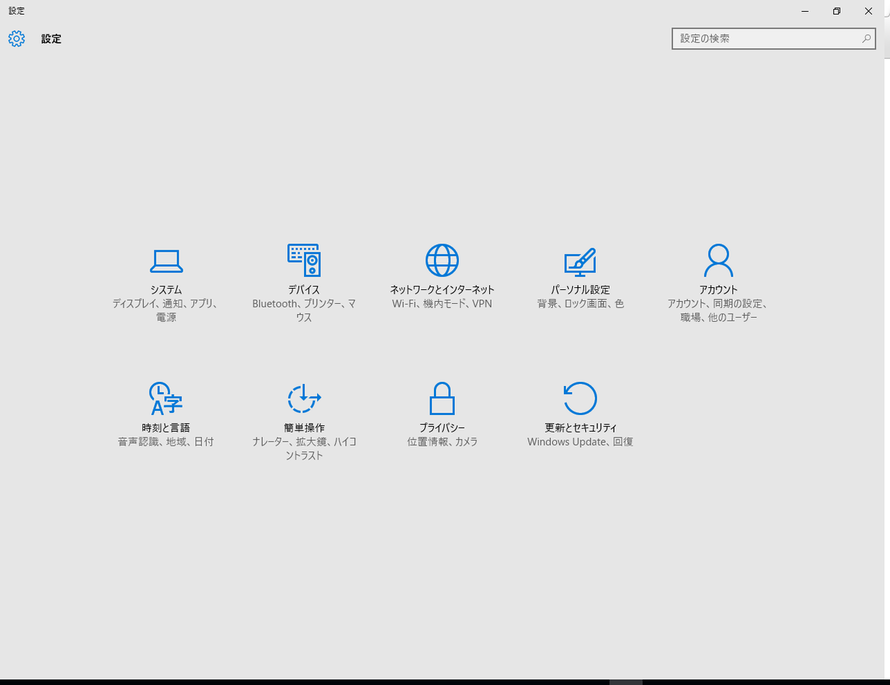890x685 pixels.
Task: Select the 更新とセキュリティ title label
Action: pyautogui.click(x=580, y=427)
